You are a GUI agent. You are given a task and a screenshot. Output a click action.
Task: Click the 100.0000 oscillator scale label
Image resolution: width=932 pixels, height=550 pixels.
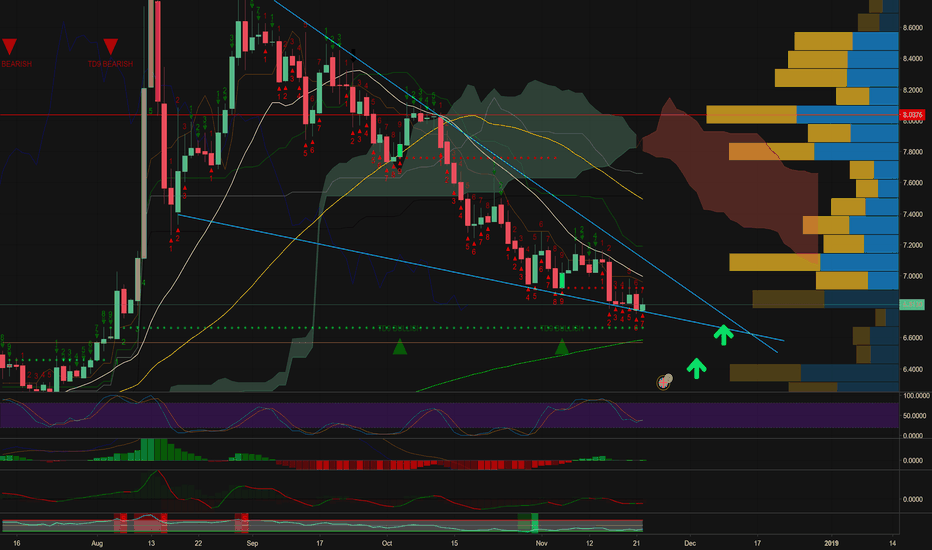click(x=916, y=395)
